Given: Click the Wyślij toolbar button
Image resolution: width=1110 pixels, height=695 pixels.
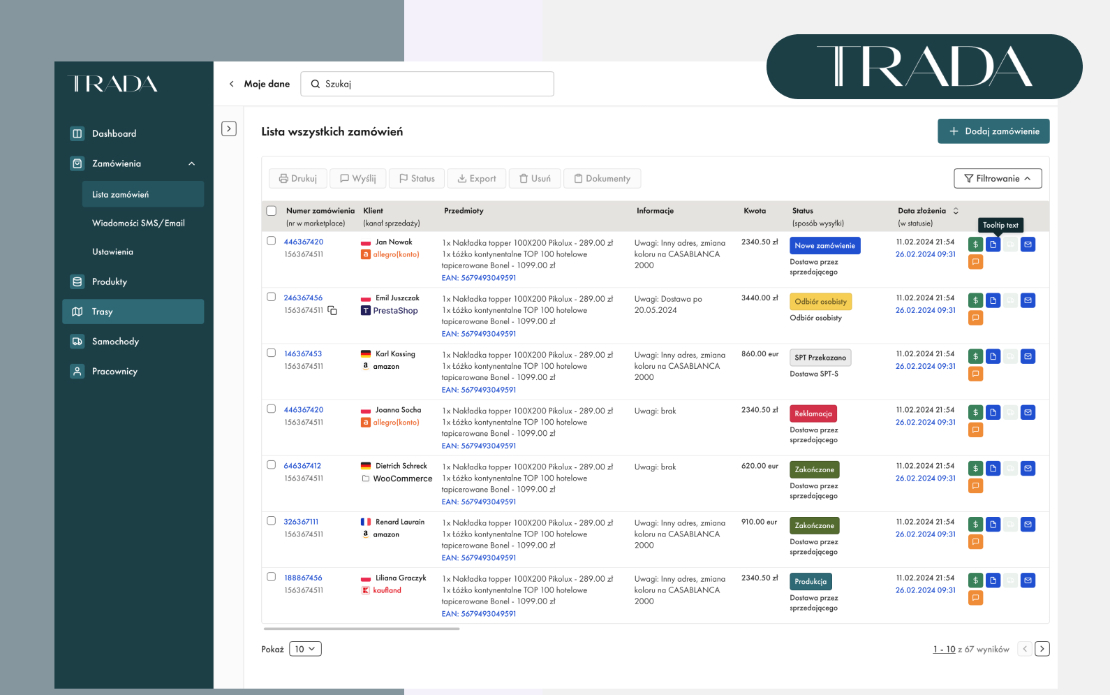Looking at the screenshot, I should 357,178.
